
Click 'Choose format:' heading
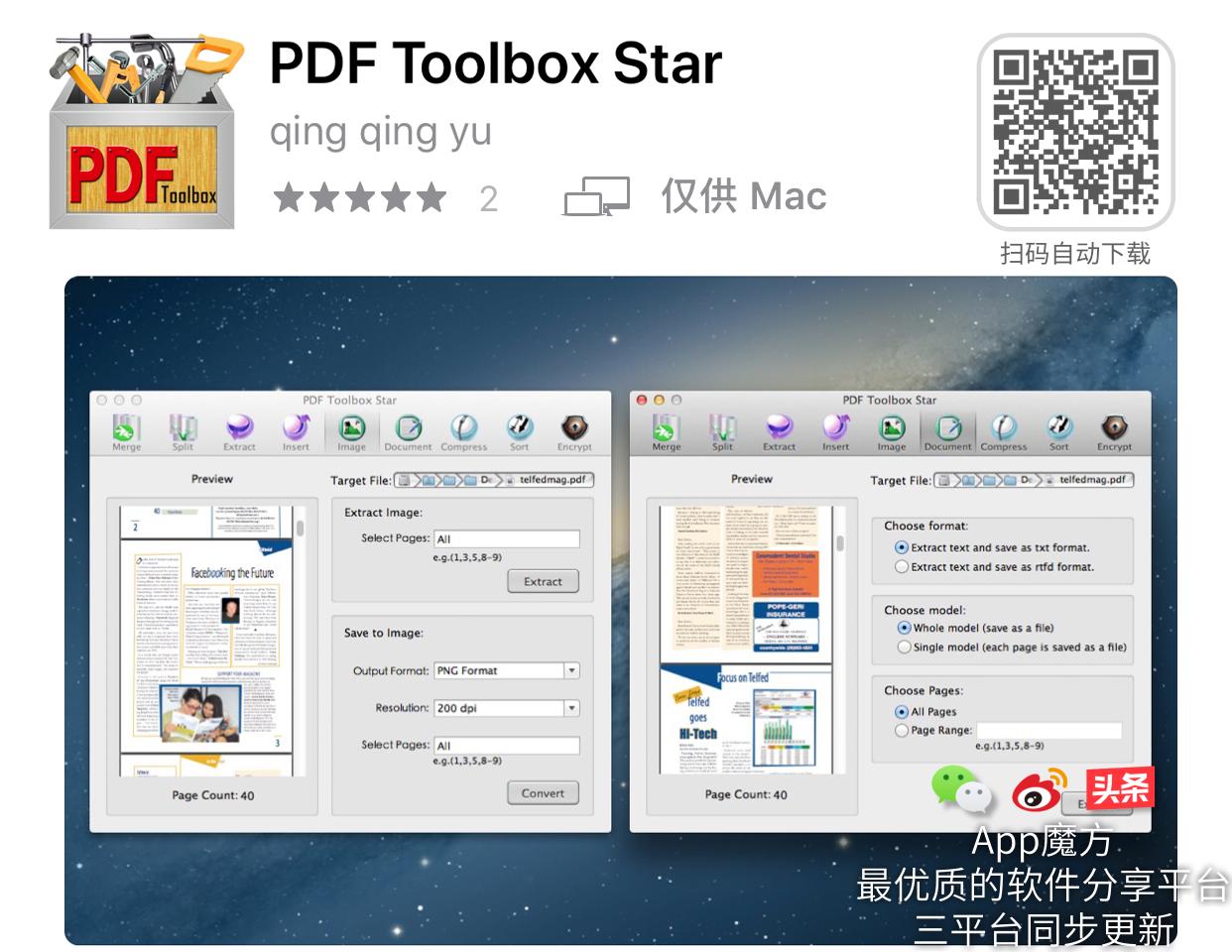[x=926, y=526]
